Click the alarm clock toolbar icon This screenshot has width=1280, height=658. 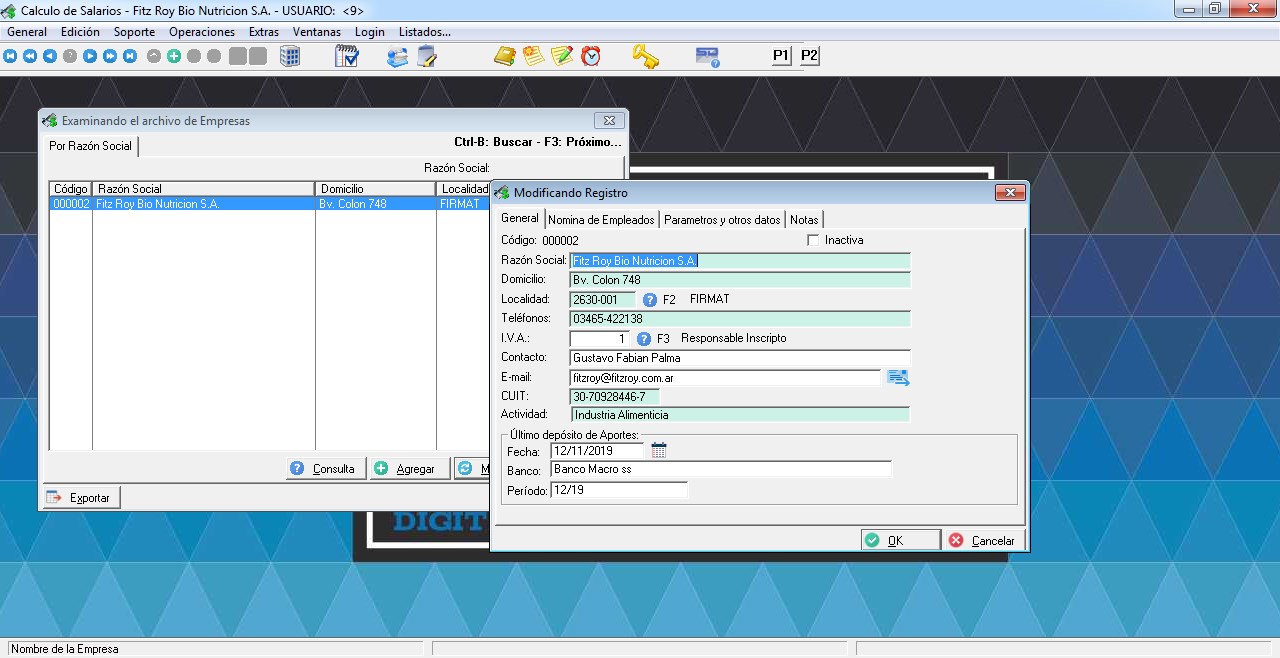pyautogui.click(x=591, y=56)
